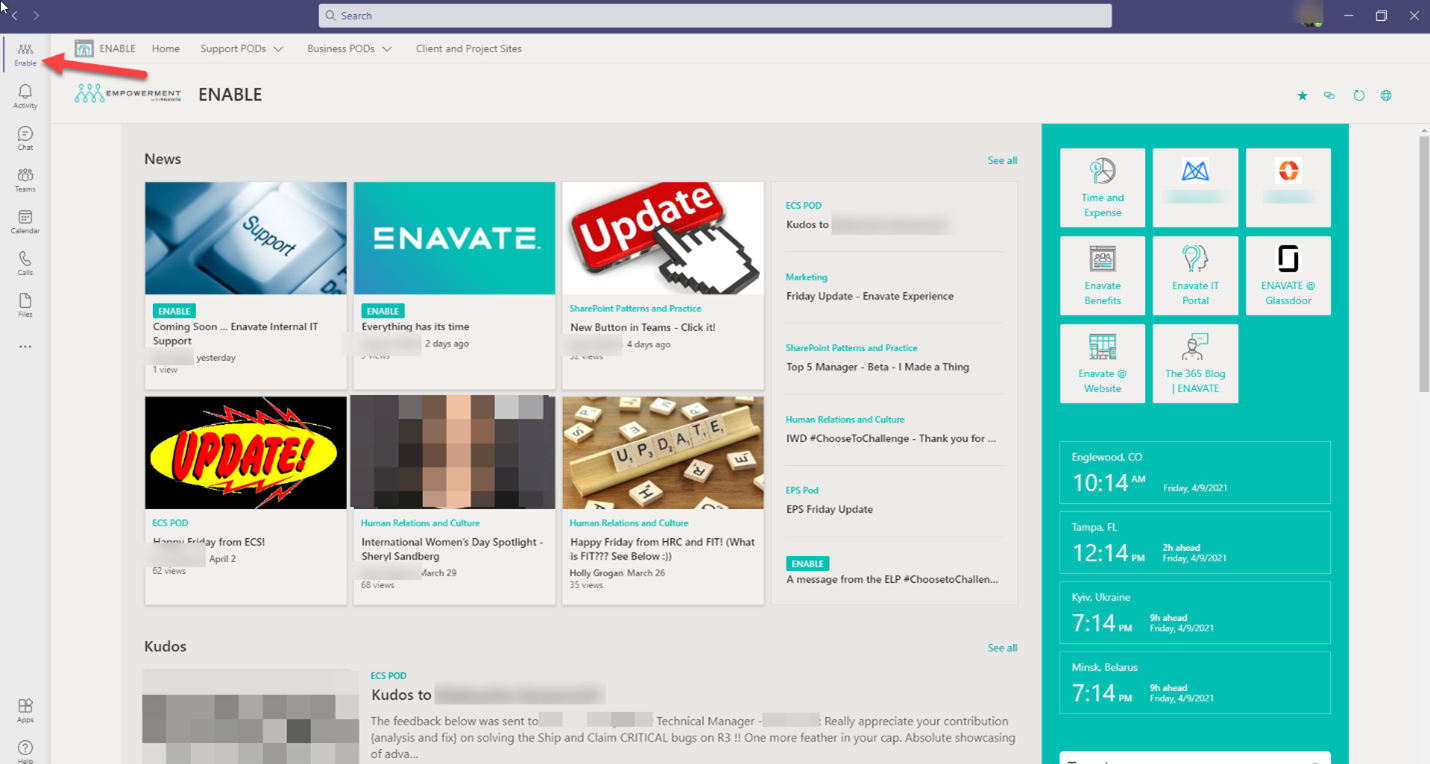Screen dimensions: 1430x764
Task: Click the page vertical scrollbar
Action: (1424, 263)
